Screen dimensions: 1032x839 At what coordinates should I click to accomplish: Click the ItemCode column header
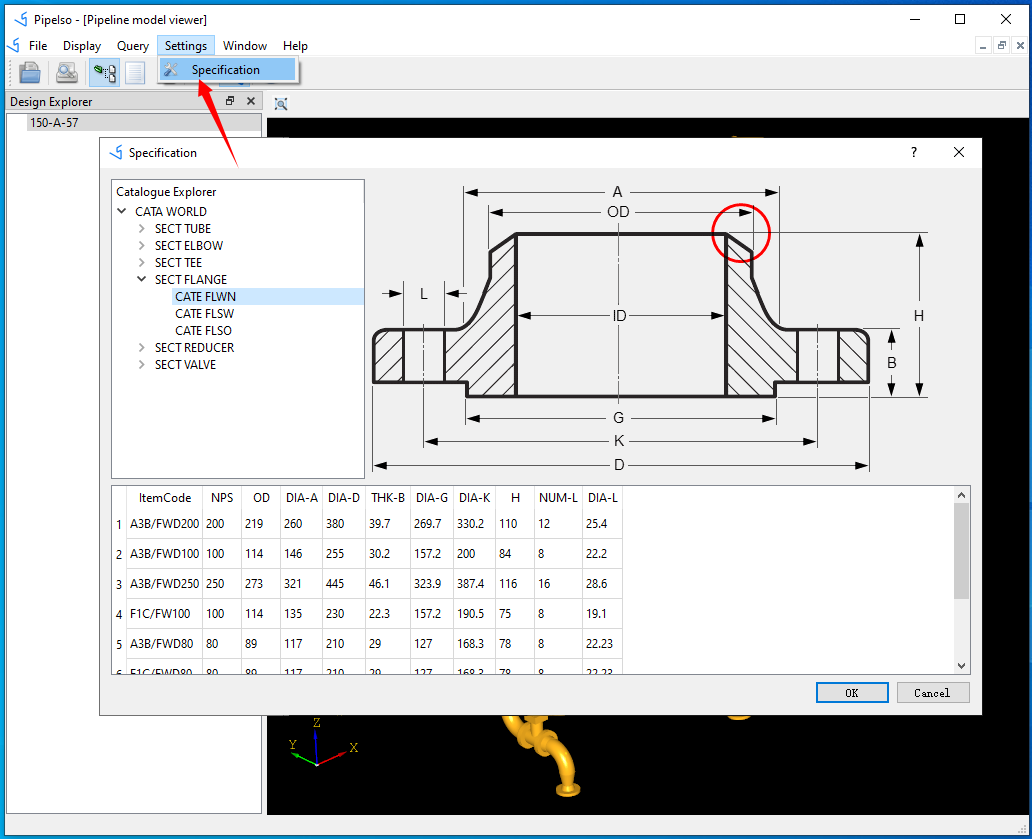(x=165, y=498)
